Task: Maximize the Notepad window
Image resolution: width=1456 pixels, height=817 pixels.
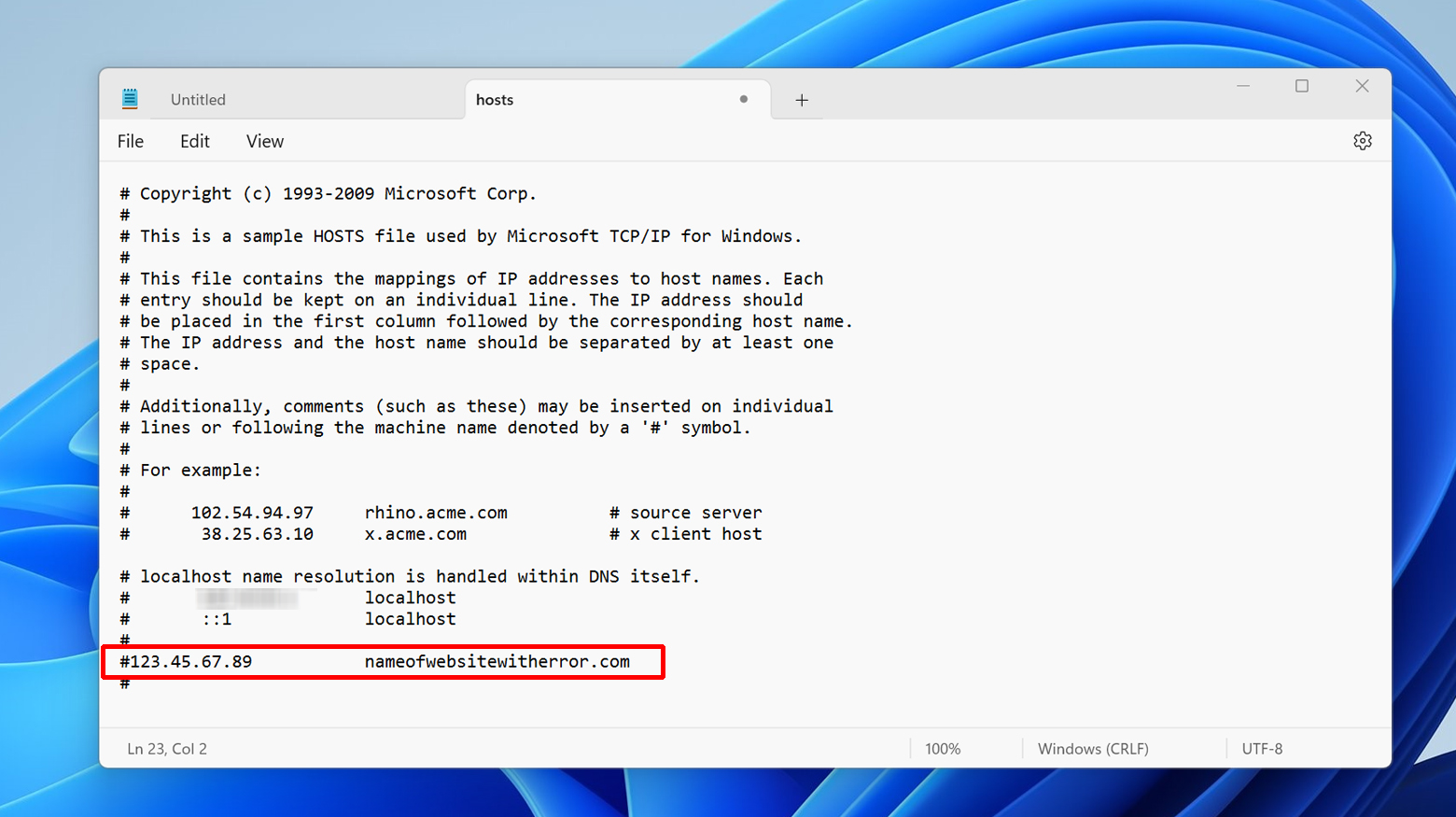Action: point(1302,86)
